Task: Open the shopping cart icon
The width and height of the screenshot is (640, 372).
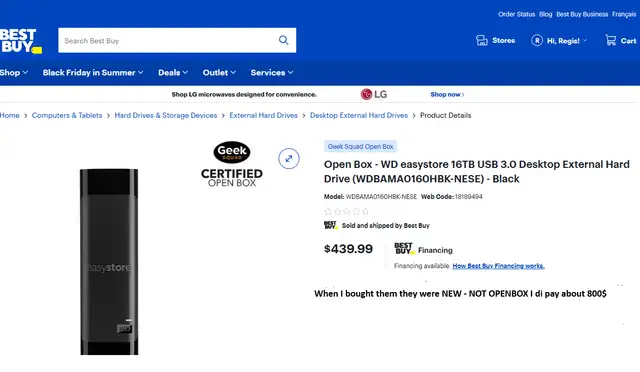Action: (x=611, y=40)
